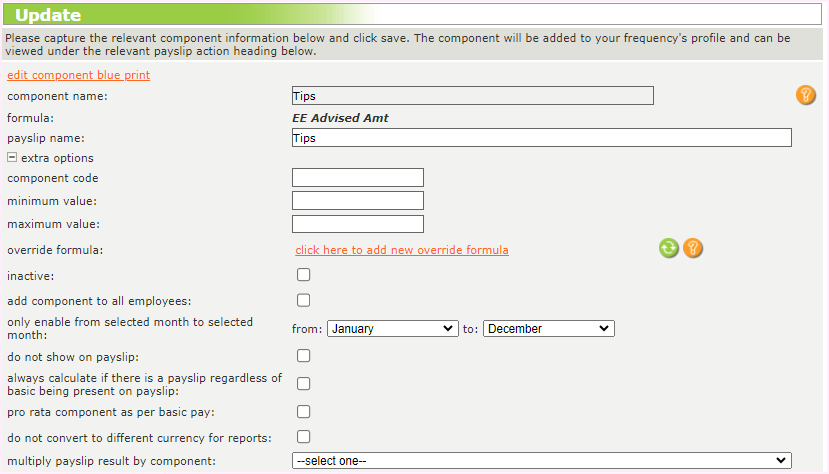Viewport: 829px width, 474px height.
Task: Click the help icon beside override formula
Action: [693, 248]
